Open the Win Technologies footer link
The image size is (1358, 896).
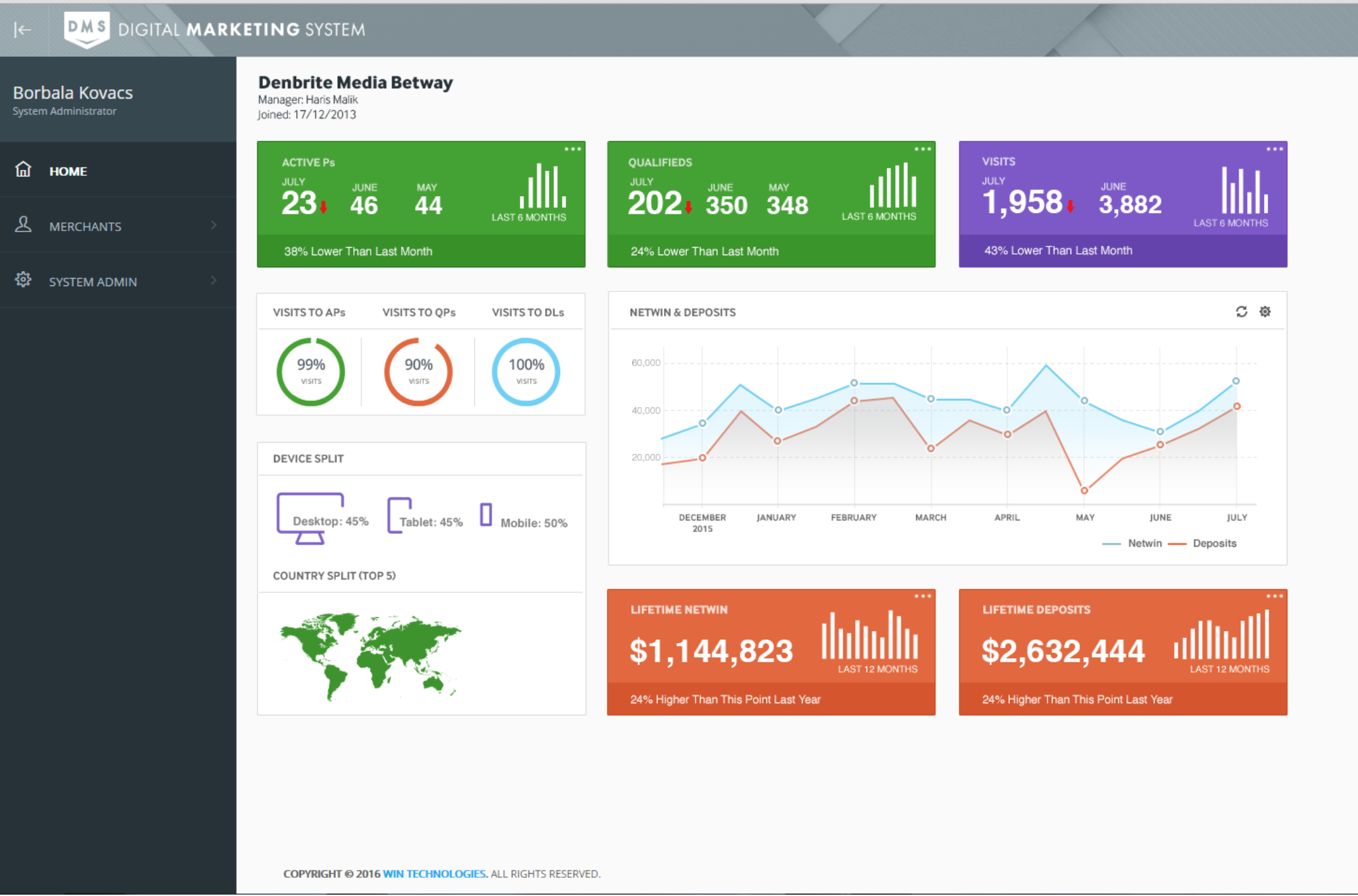click(x=435, y=874)
